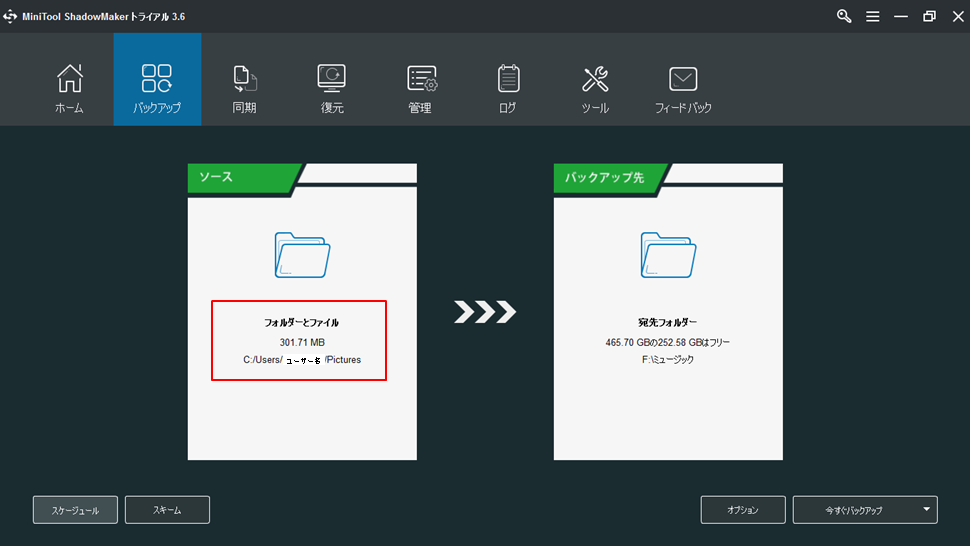Viewport: 970px width, 546px height.
Task: Select the バックアップ backup tab
Action: [x=157, y=79]
